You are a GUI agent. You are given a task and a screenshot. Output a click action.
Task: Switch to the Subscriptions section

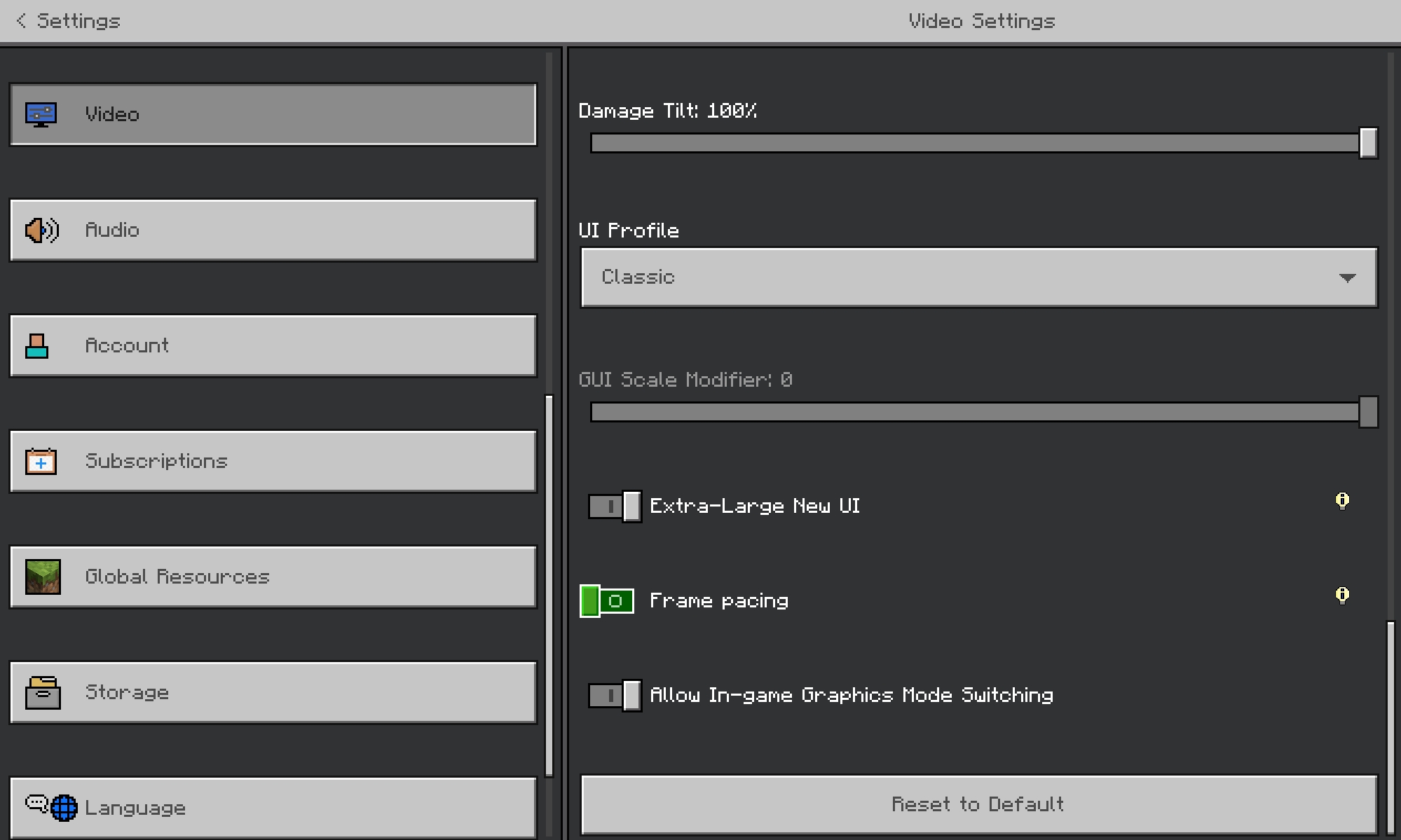pyautogui.click(x=273, y=461)
